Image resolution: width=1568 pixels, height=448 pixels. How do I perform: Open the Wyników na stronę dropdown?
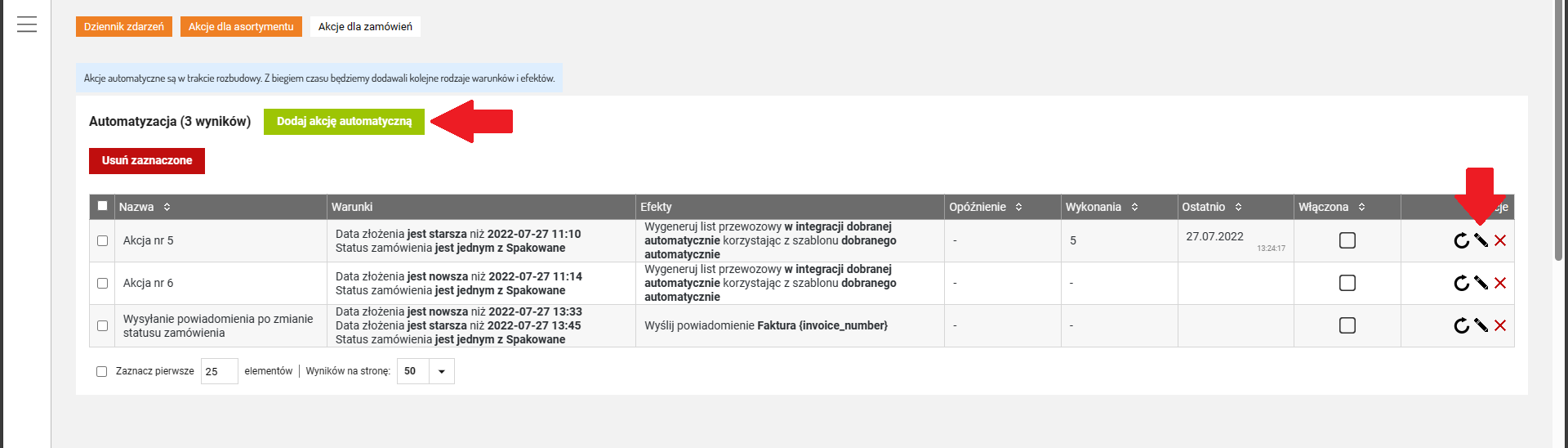coord(425,371)
